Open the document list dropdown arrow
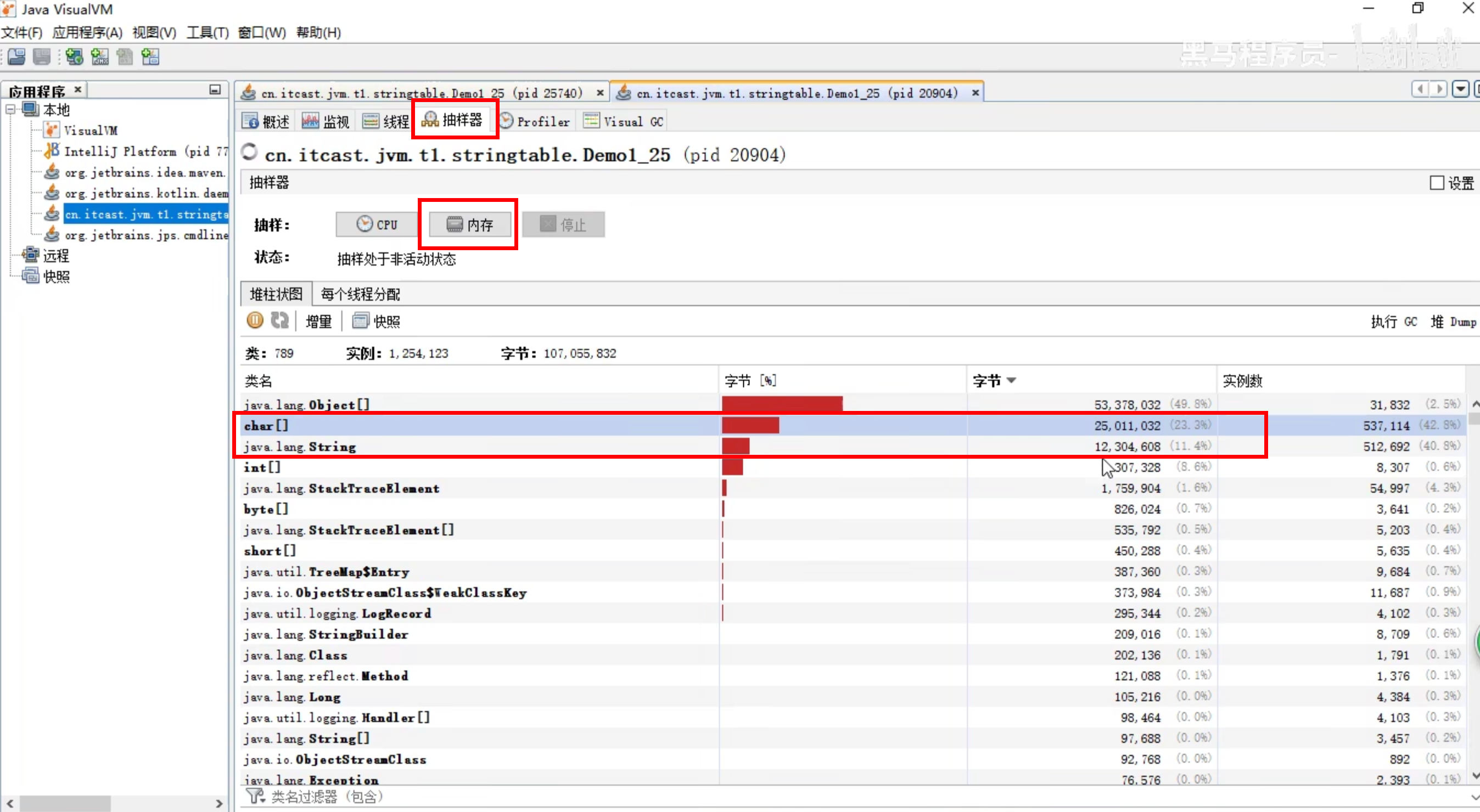This screenshot has width=1480, height=812. 1460,89
